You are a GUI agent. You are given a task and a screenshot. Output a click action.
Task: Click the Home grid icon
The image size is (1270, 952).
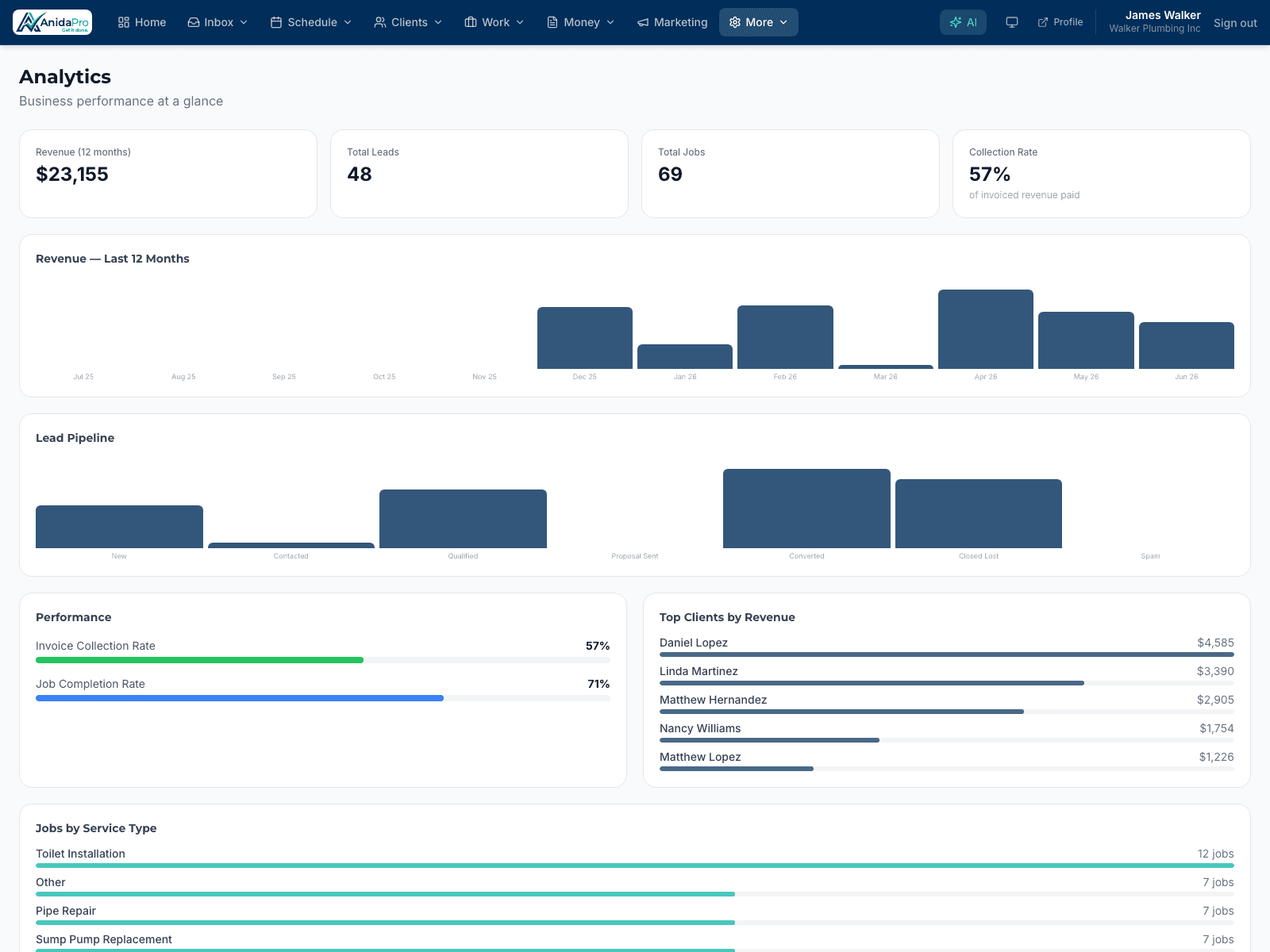[124, 22]
